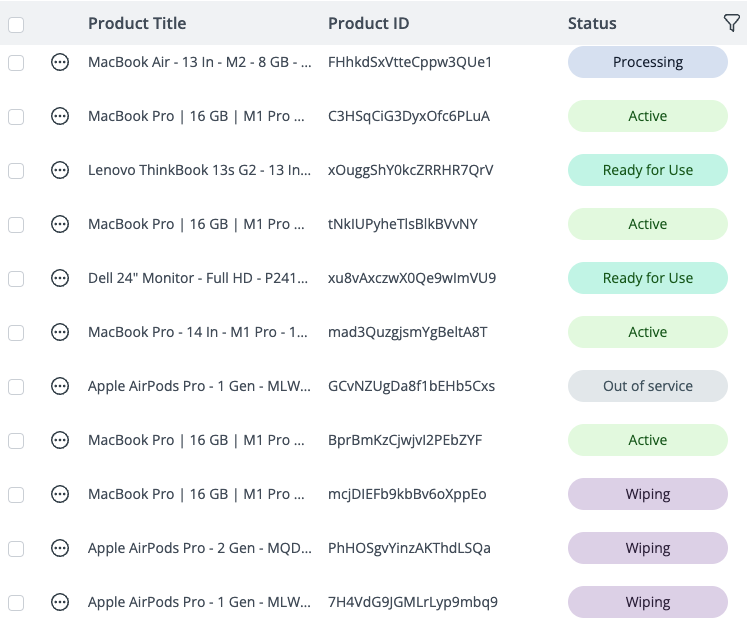The width and height of the screenshot is (747, 632).
Task: Toggle the select-all checkbox in header
Action: (x=16, y=24)
